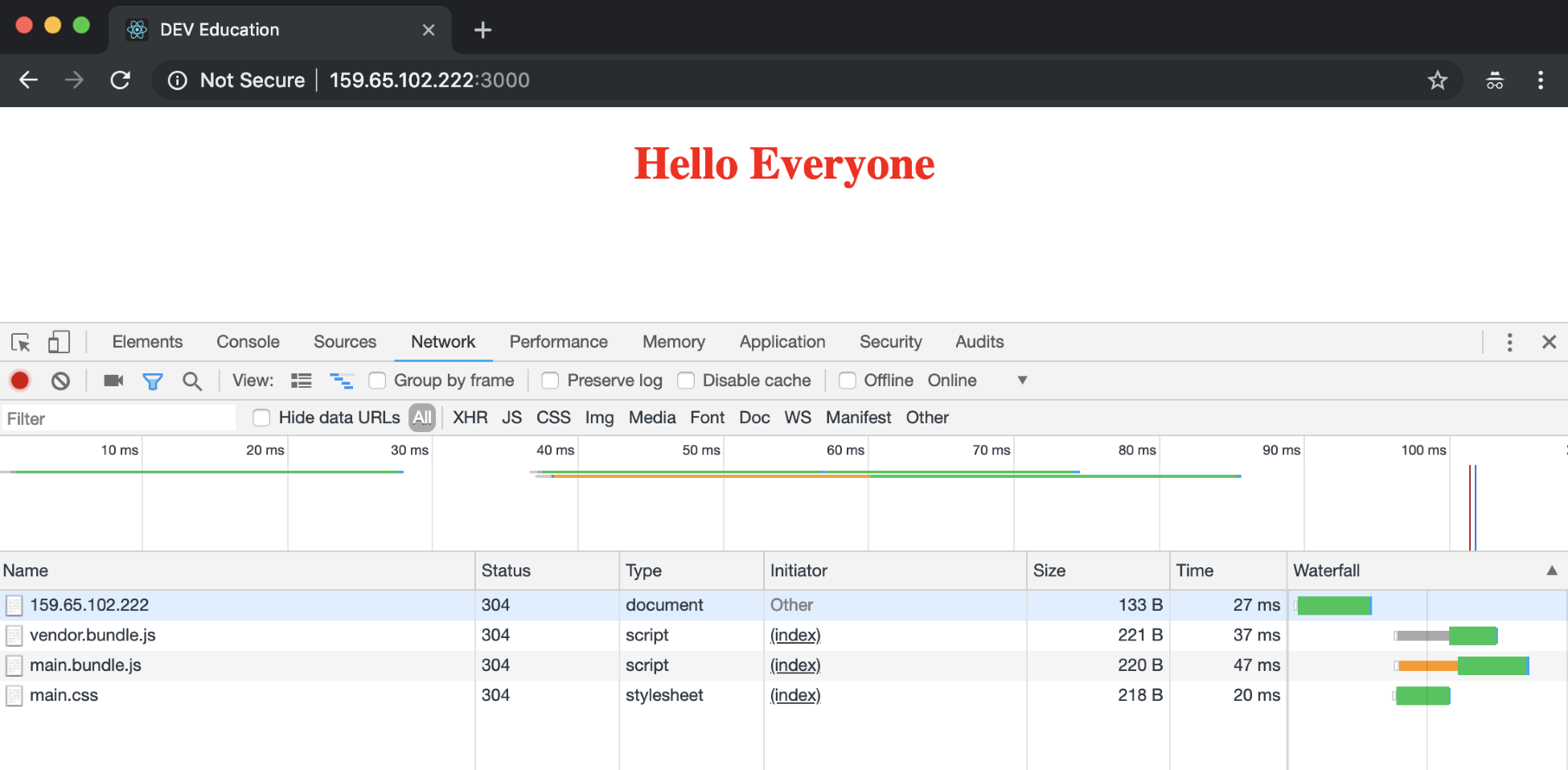Toggle the device toolbar icon
The height and width of the screenshot is (770, 1568).
coord(59,342)
